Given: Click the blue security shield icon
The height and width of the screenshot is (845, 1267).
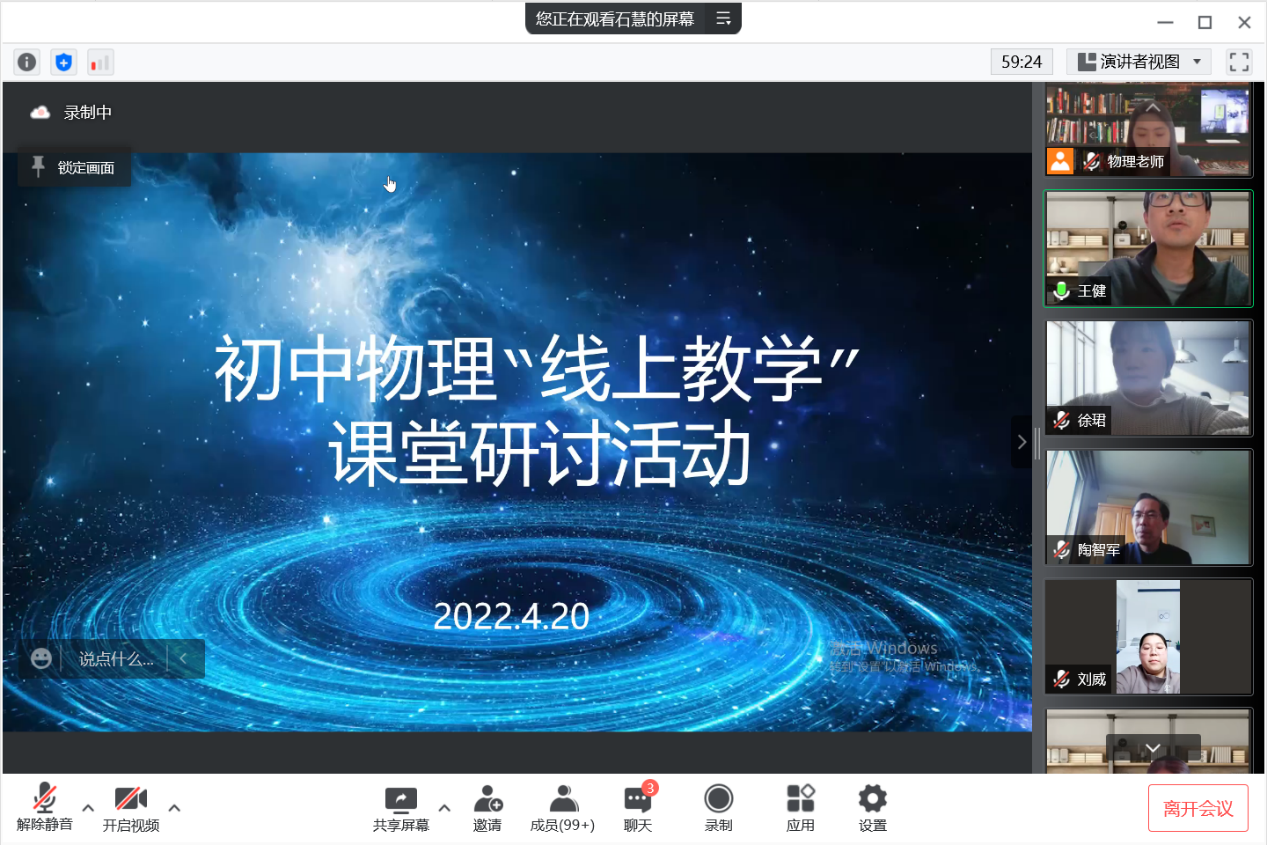Looking at the screenshot, I should 64,62.
